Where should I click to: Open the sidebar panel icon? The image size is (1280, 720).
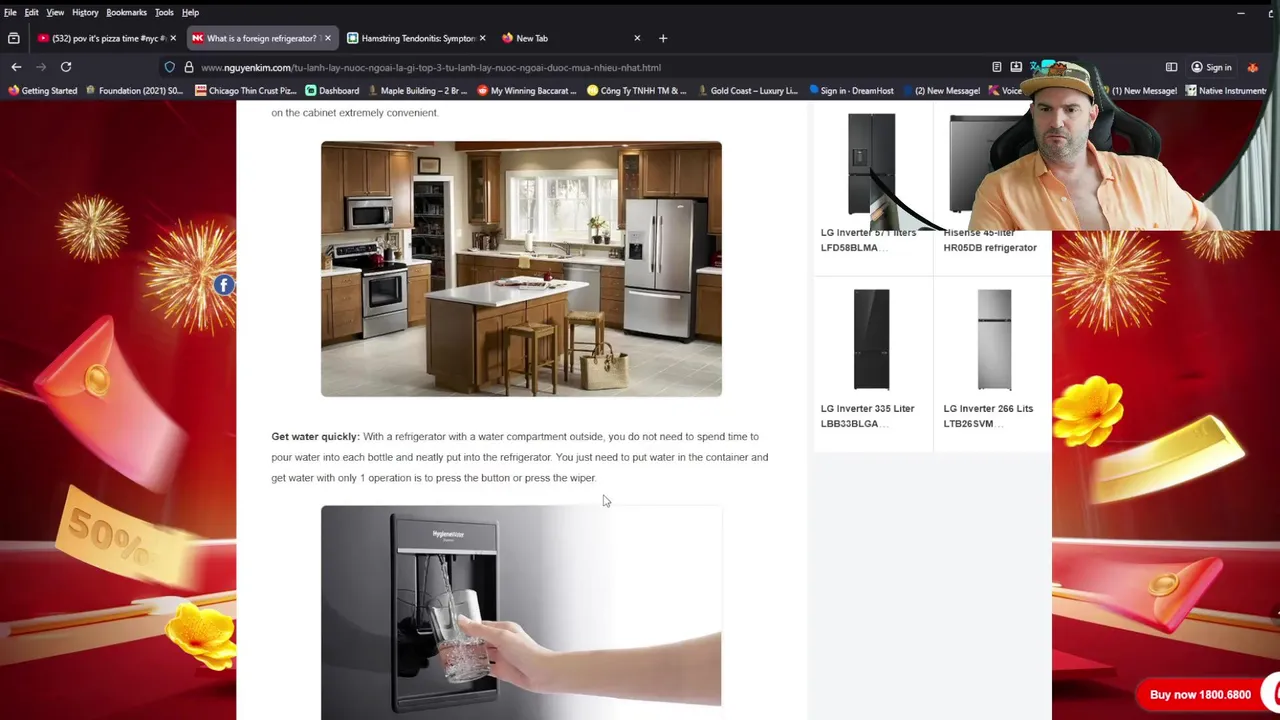[1171, 67]
